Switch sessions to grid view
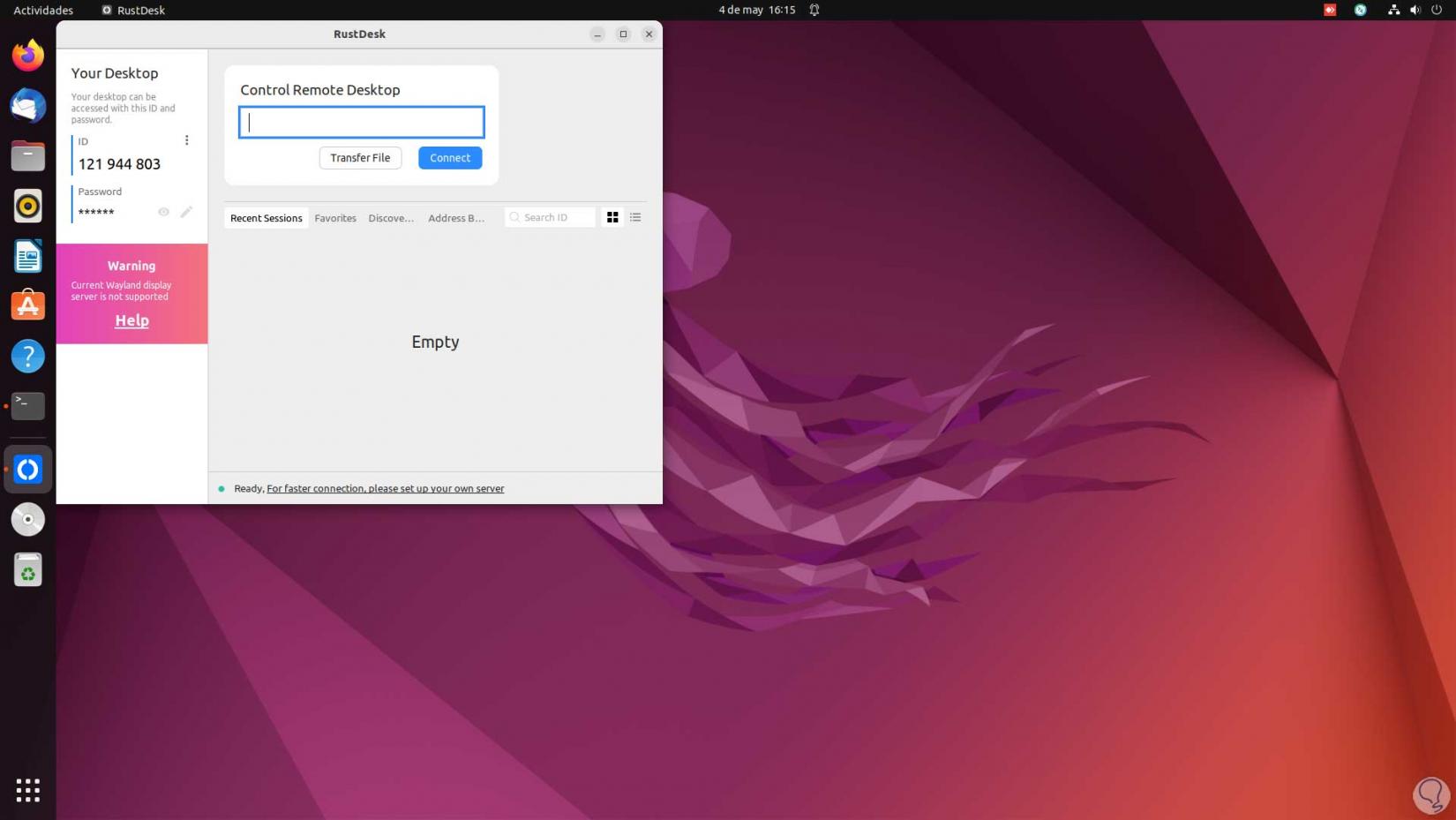The width and height of the screenshot is (1456, 820). click(612, 217)
